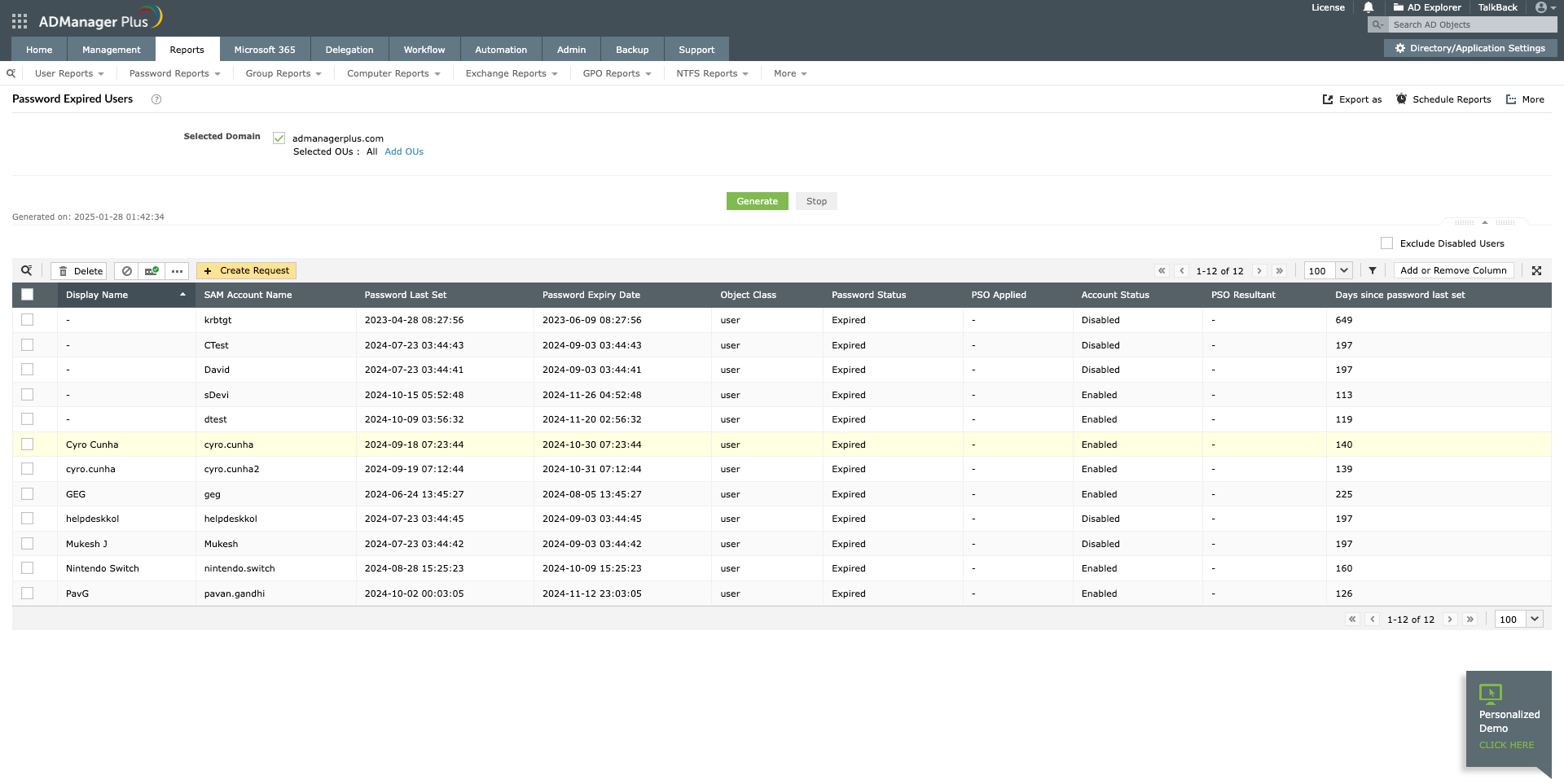Expand table to full screen view

tap(1536, 271)
